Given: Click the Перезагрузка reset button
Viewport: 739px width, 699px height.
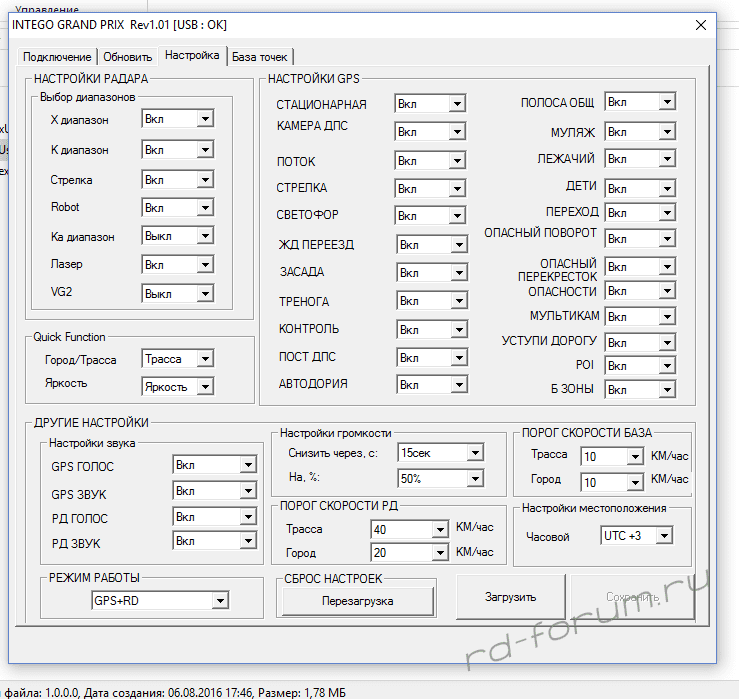Looking at the screenshot, I should (358, 601).
